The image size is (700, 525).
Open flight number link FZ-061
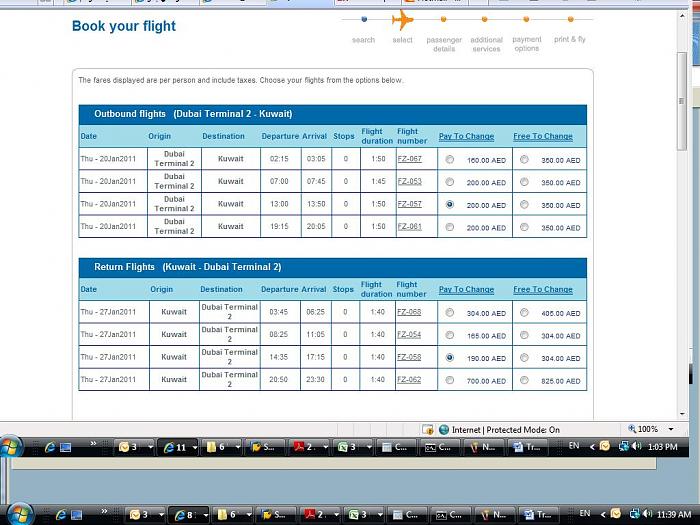point(409,226)
